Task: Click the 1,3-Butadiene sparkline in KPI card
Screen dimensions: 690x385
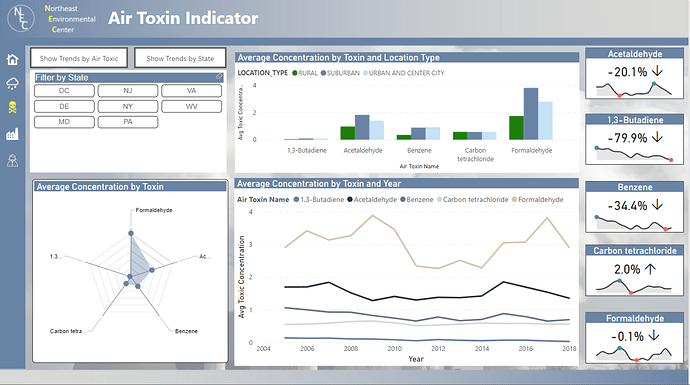Action: (x=634, y=154)
